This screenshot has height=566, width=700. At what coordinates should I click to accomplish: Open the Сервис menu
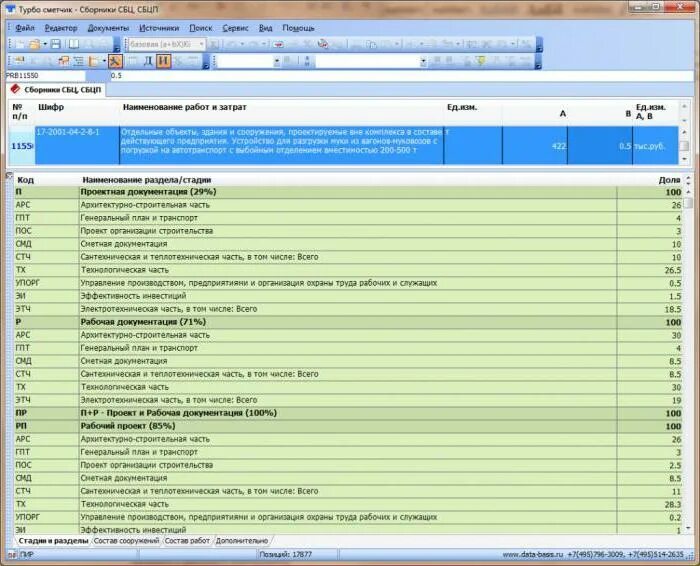tap(235, 28)
